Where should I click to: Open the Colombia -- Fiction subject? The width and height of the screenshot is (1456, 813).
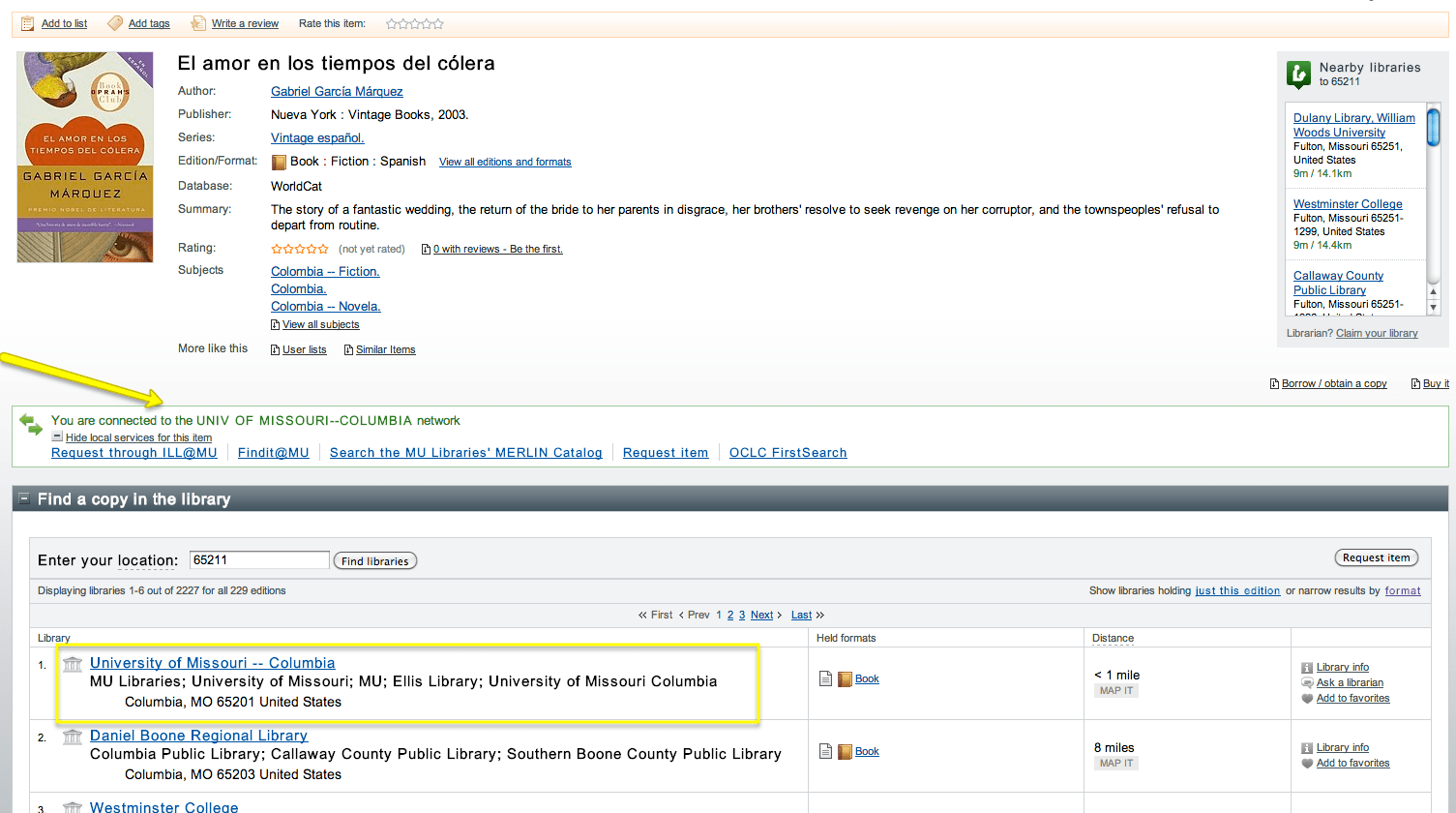click(325, 272)
